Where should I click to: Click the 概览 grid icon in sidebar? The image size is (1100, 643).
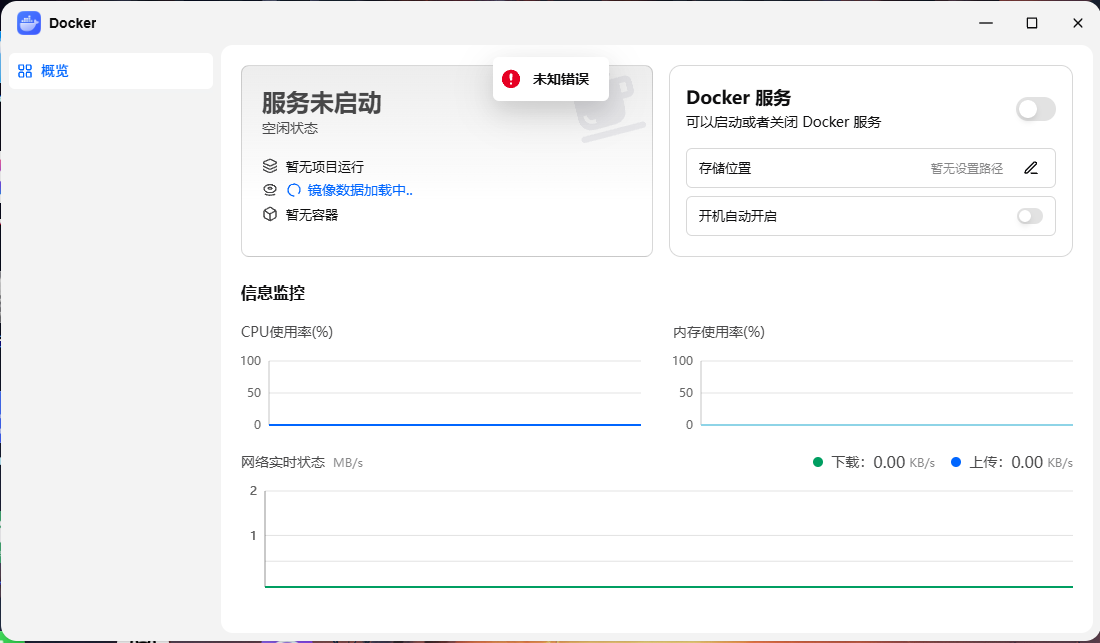pyautogui.click(x=25, y=71)
